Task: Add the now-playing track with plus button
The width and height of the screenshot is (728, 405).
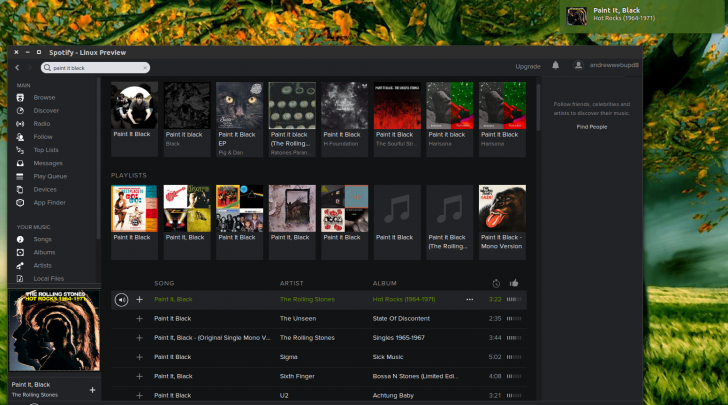Action: coord(92,390)
